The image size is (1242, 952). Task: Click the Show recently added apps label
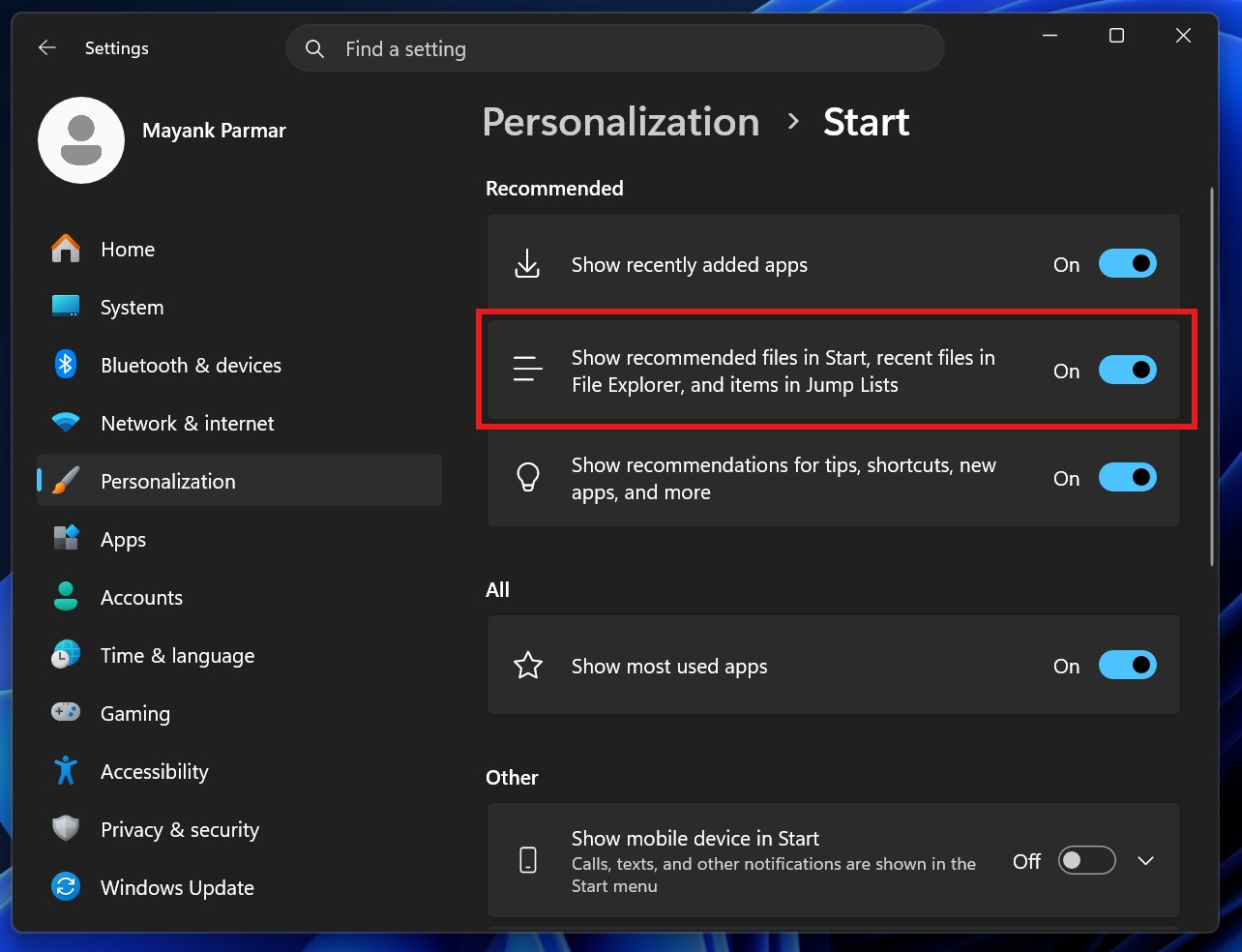690,265
